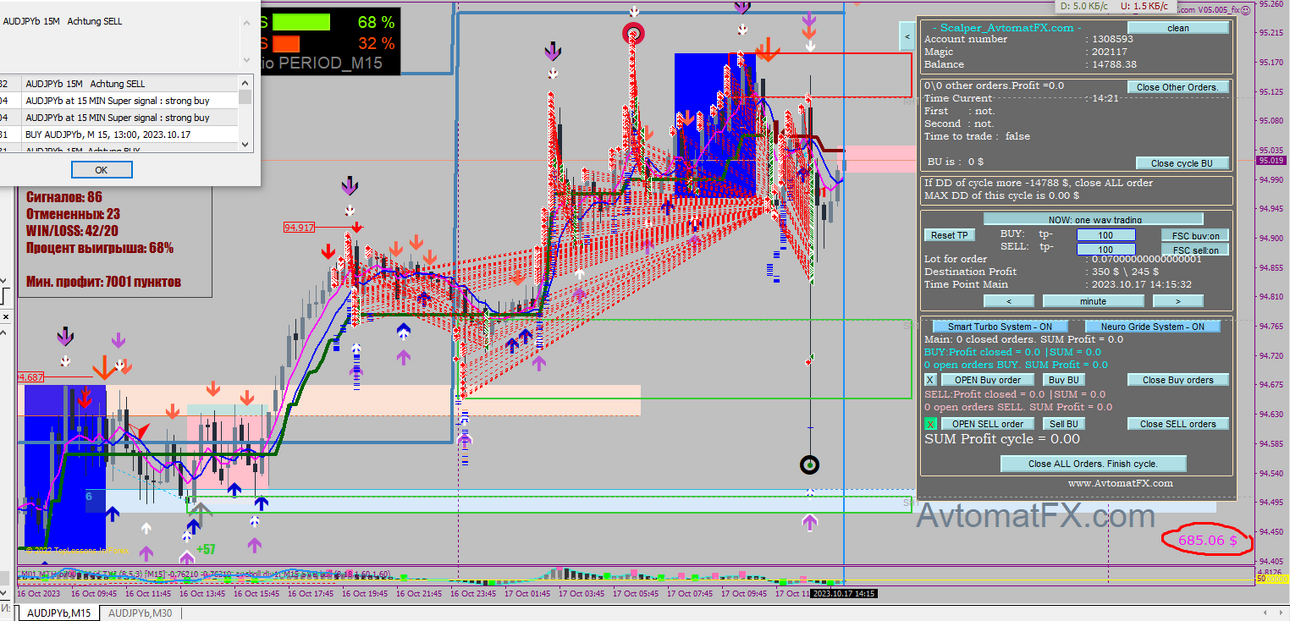Toggle the X checkbox beside OPEN Buy order
This screenshot has height=621, width=1290.
click(x=931, y=380)
